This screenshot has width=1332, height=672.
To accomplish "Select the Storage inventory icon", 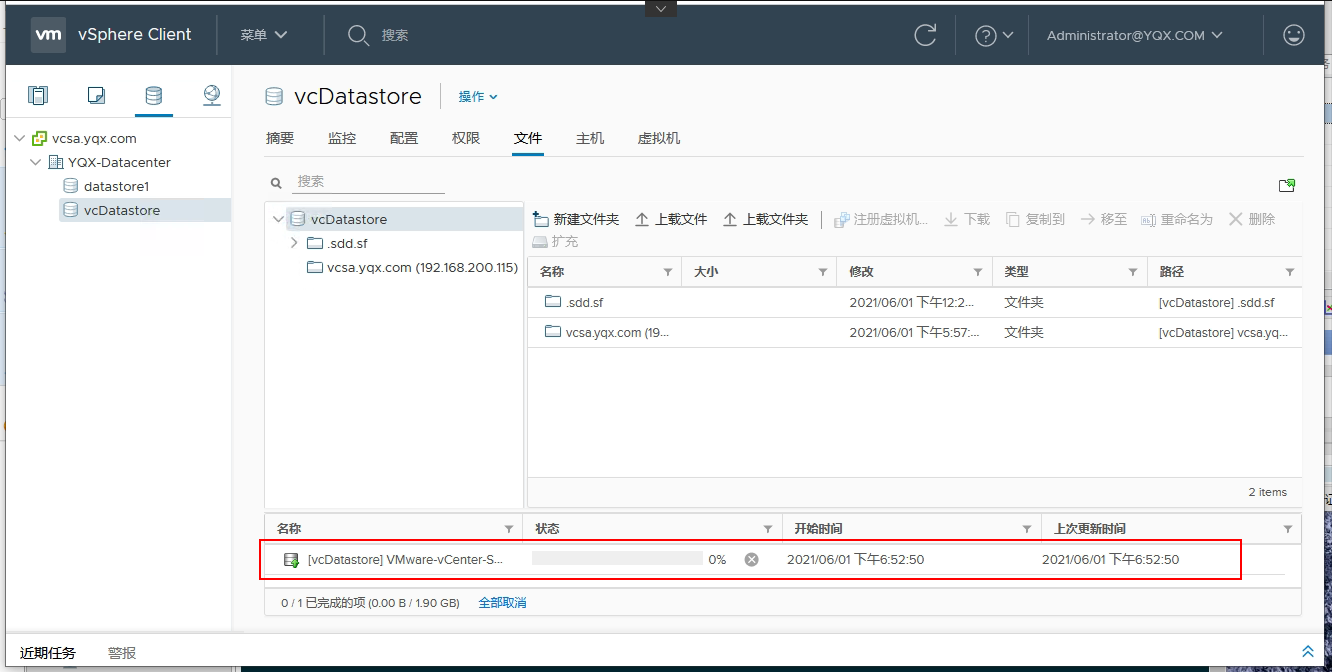I will [154, 95].
